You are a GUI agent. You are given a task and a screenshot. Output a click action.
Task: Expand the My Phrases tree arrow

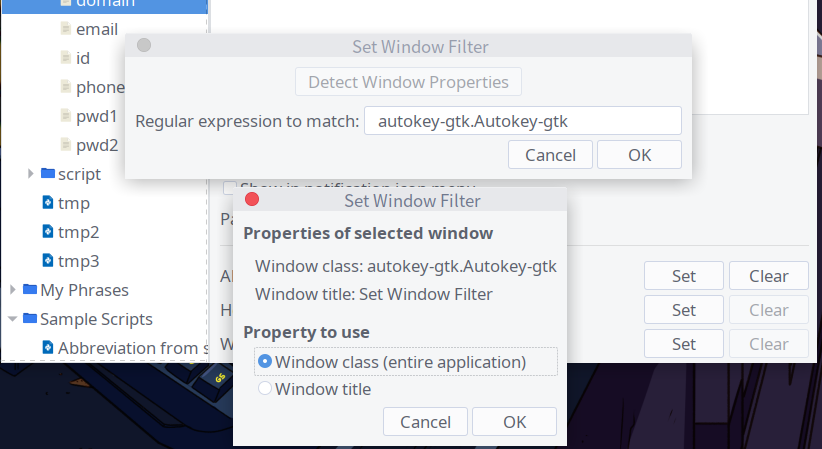pos(13,290)
